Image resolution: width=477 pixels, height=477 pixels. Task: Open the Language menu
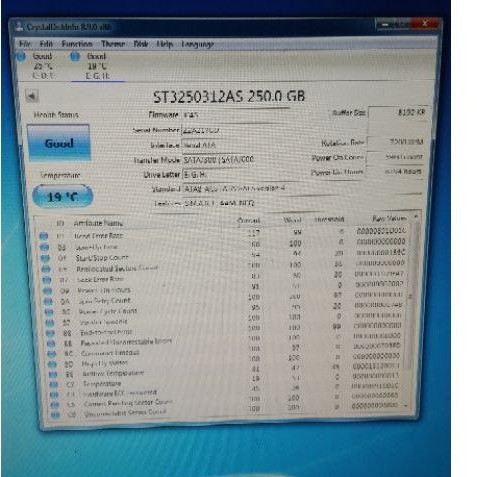(x=197, y=44)
